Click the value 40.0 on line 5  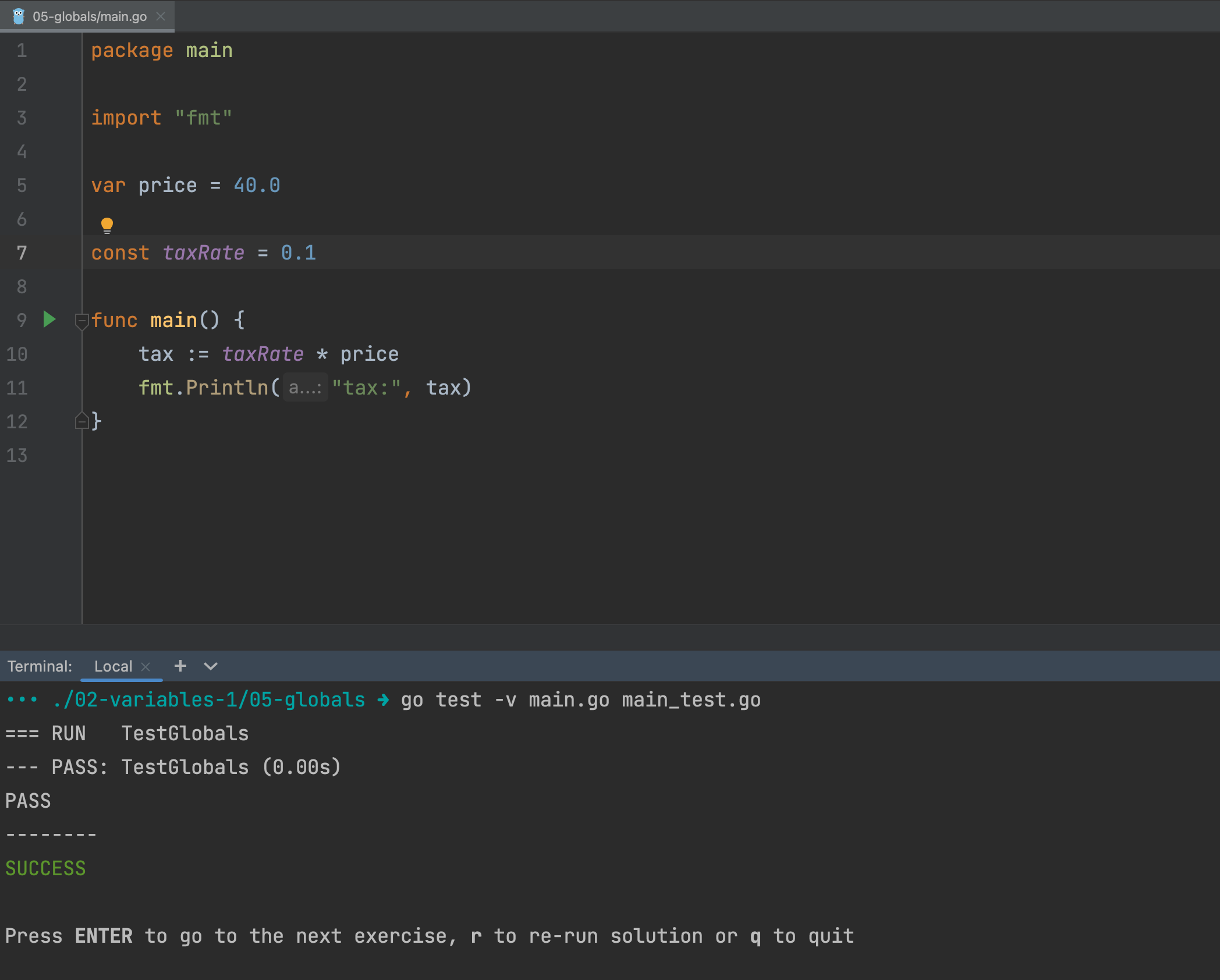pos(257,185)
